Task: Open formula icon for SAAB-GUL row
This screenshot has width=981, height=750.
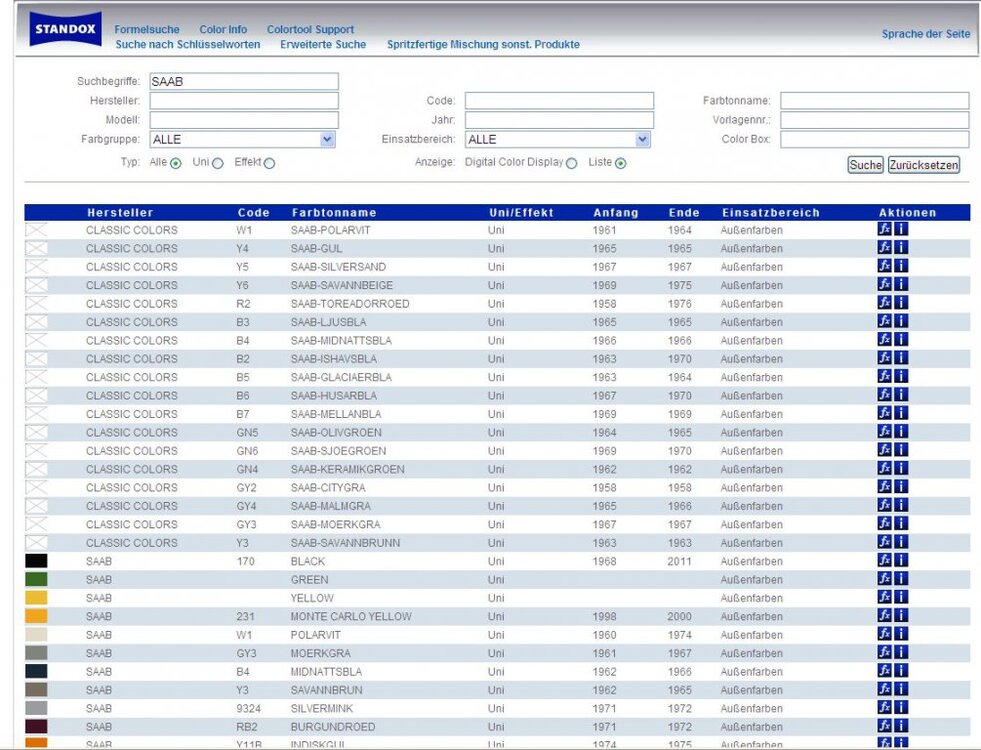Action: pyautogui.click(x=884, y=247)
